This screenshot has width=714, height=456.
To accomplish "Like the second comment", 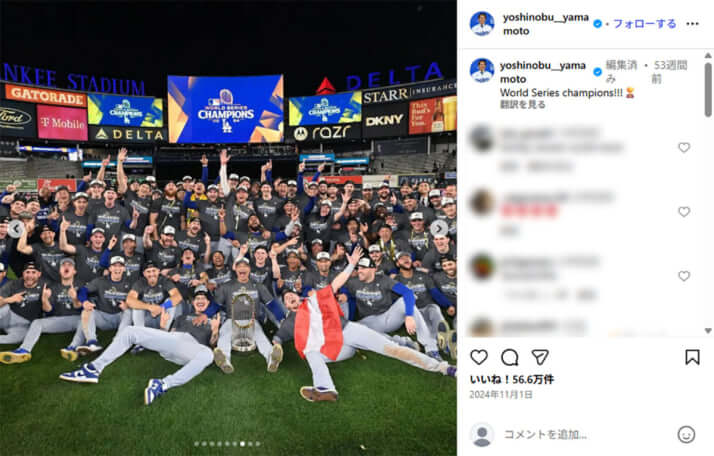I will tap(683, 211).
